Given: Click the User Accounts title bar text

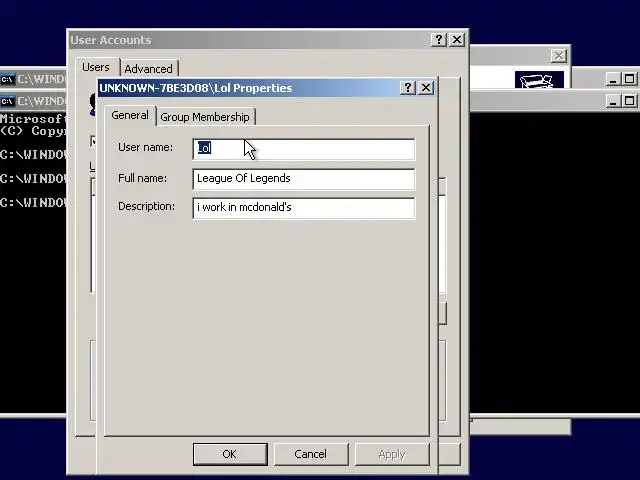Looking at the screenshot, I should 111,40.
